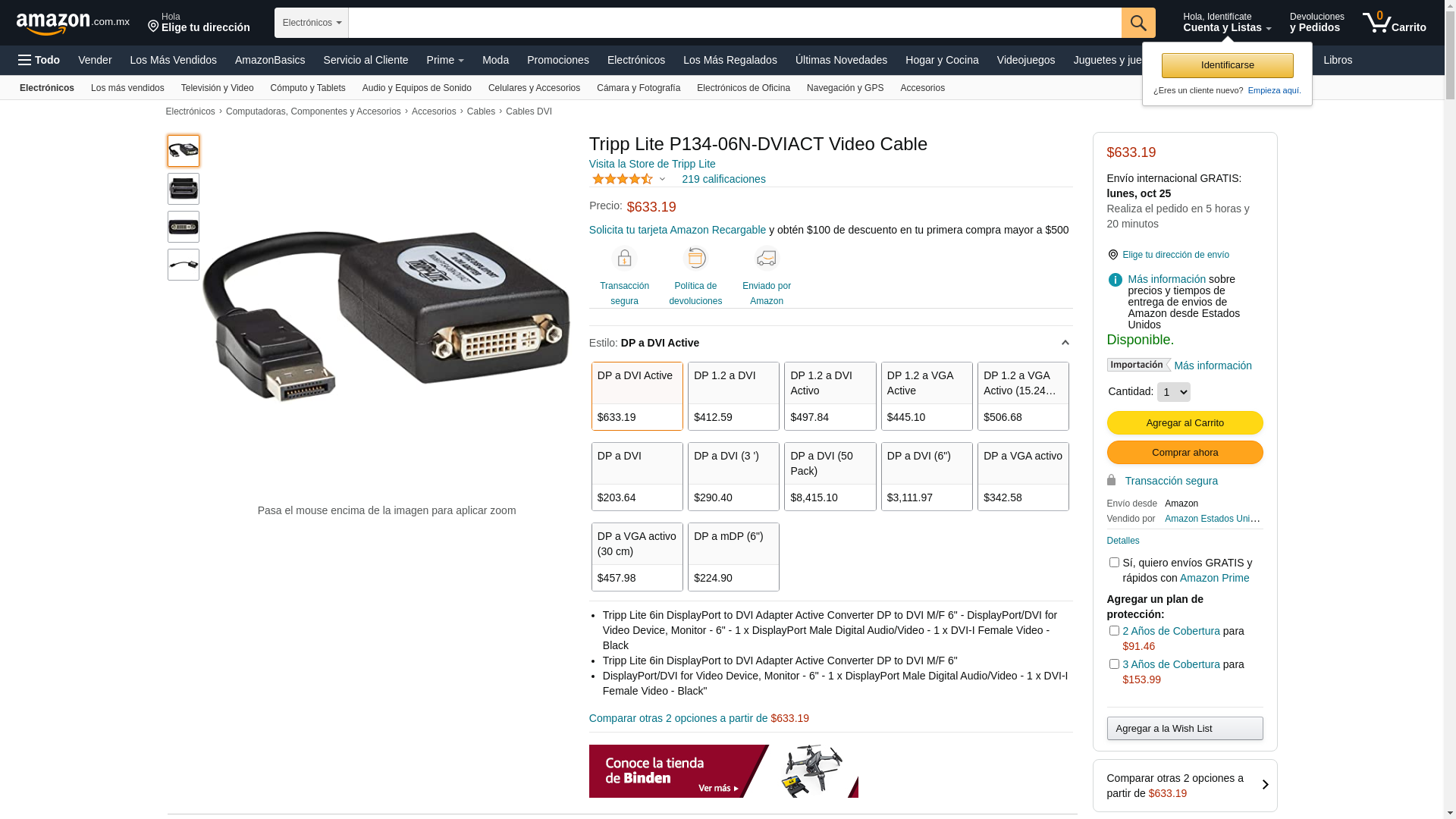
Task: Open the Electrónicos search category dropdown
Action: tap(312, 23)
